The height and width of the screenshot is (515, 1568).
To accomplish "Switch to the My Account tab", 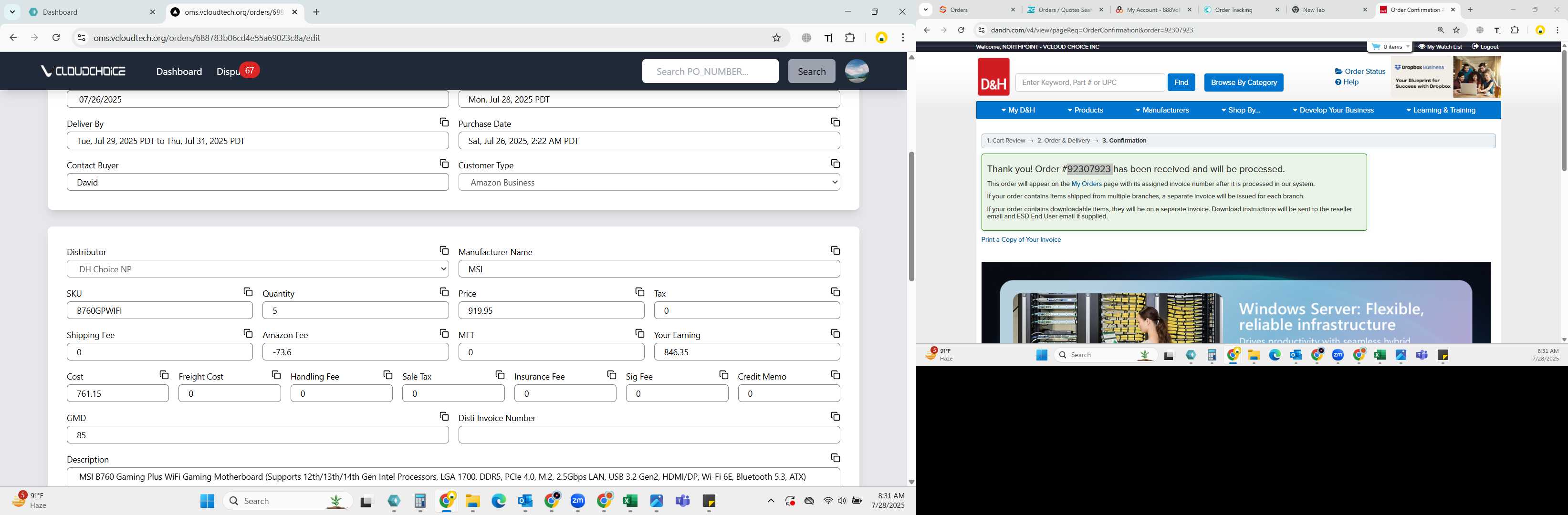I will [x=1153, y=10].
